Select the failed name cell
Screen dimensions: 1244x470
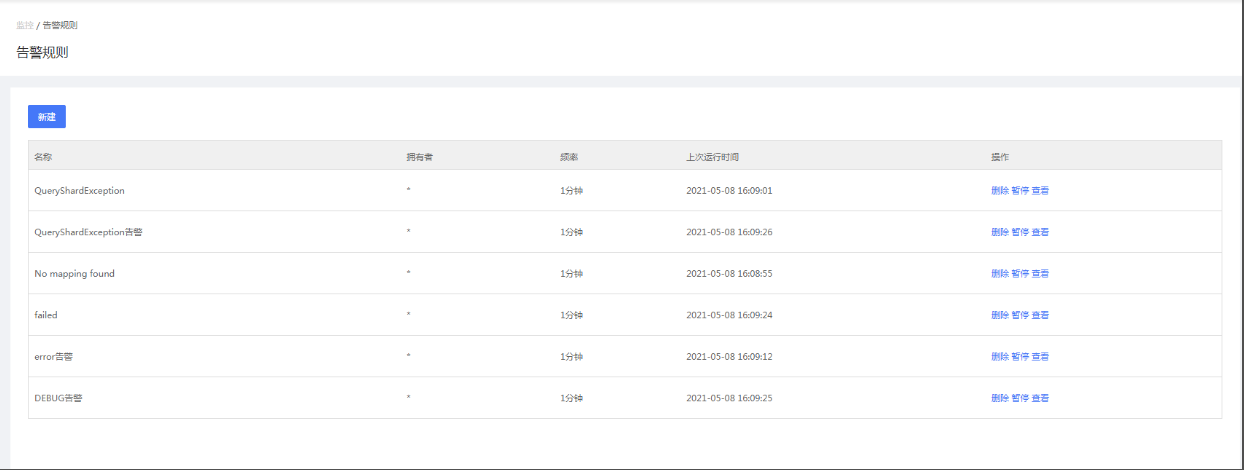[46, 315]
